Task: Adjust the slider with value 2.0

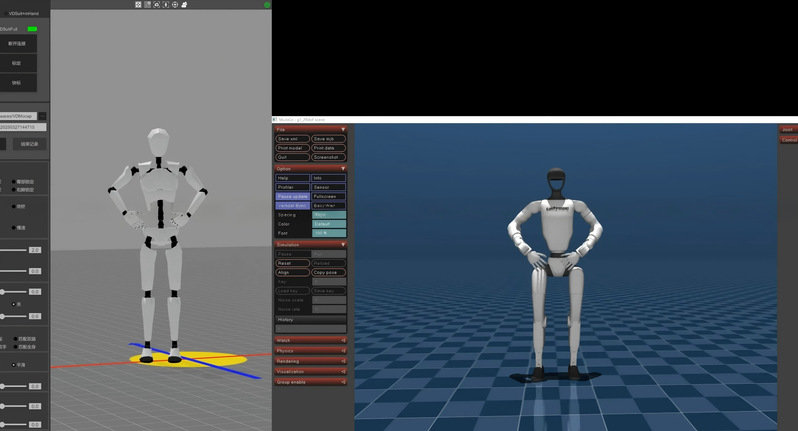Action: (x=13, y=250)
